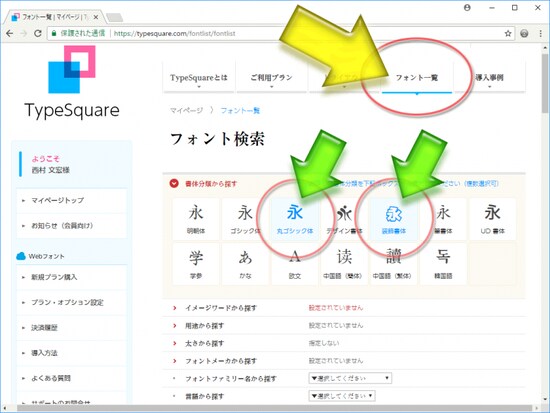
Task: Expand イメージワードから探す row
Action: [344, 308]
